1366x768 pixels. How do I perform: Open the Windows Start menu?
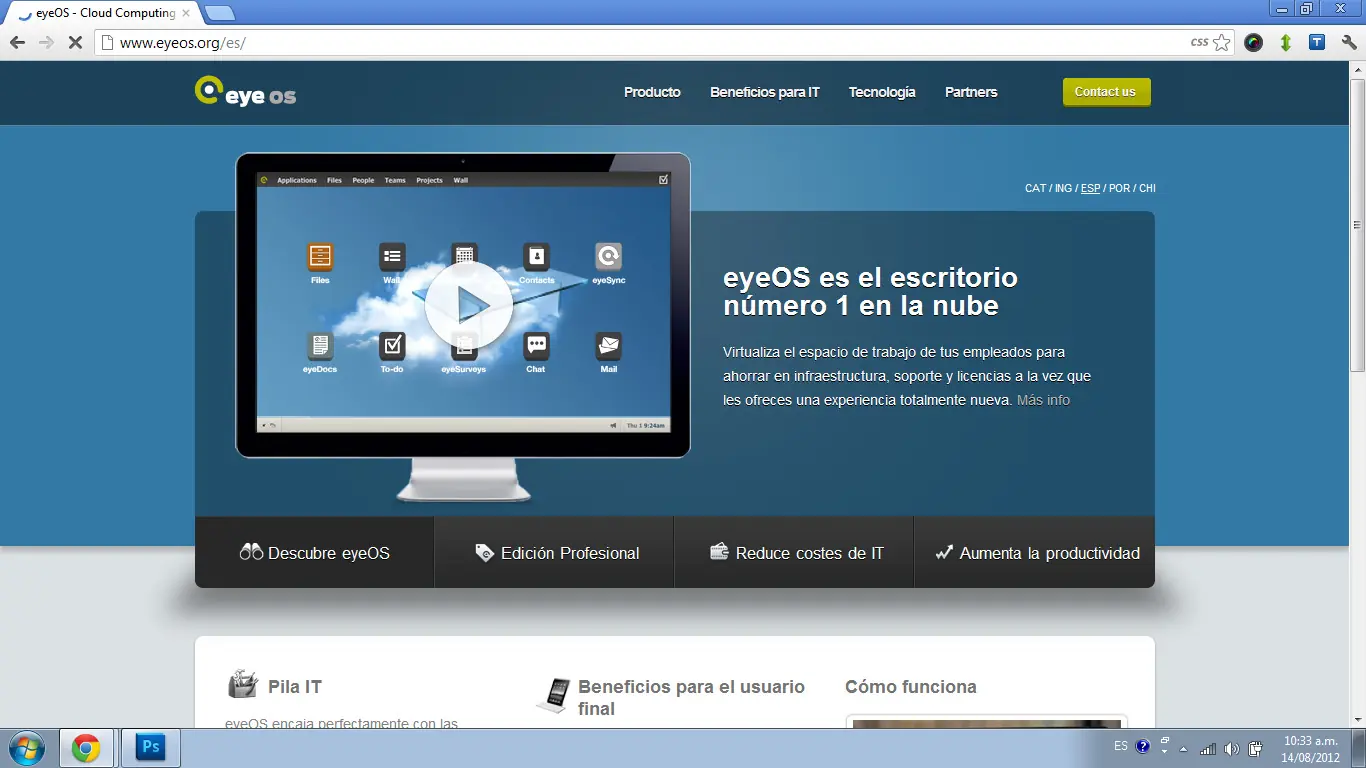coord(25,748)
